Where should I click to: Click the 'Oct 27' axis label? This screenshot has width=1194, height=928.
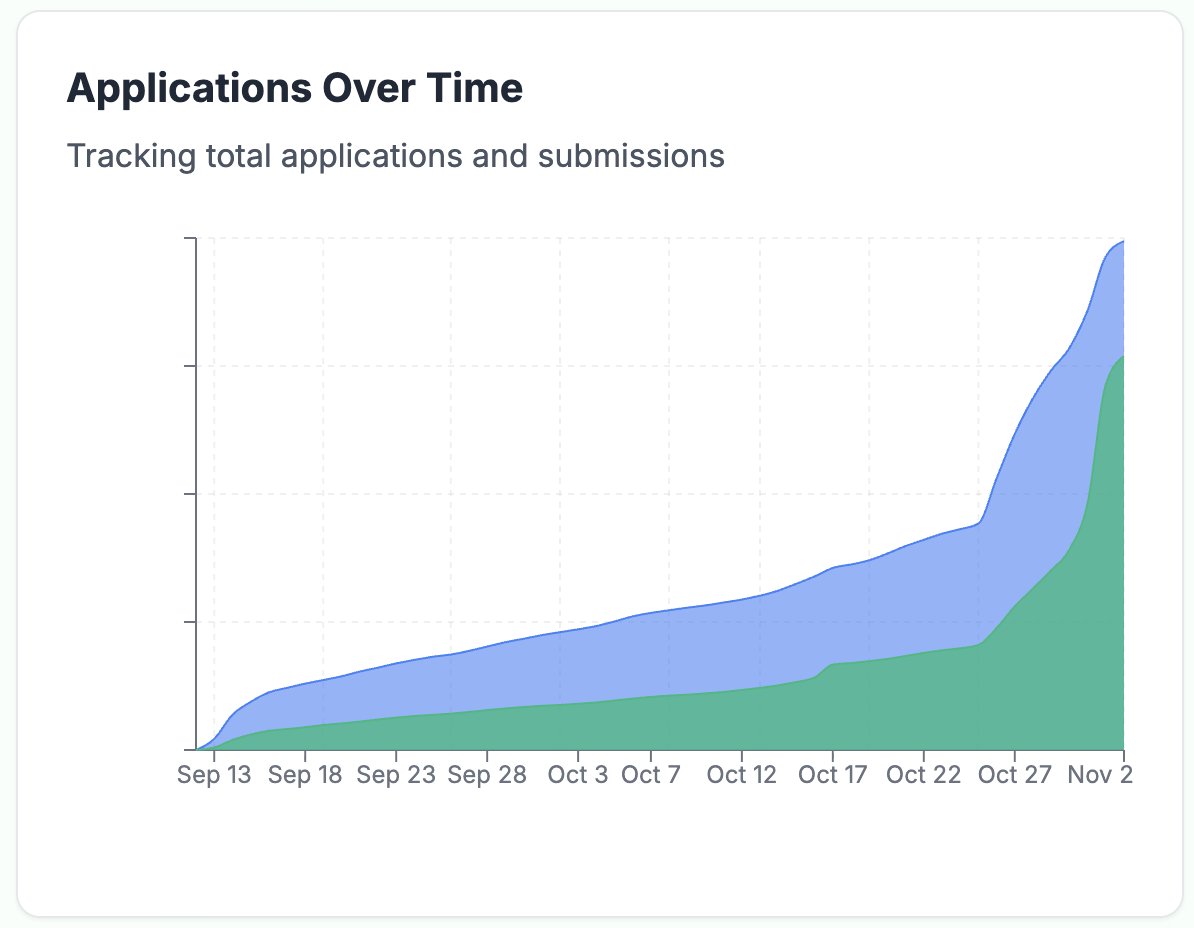[1014, 775]
